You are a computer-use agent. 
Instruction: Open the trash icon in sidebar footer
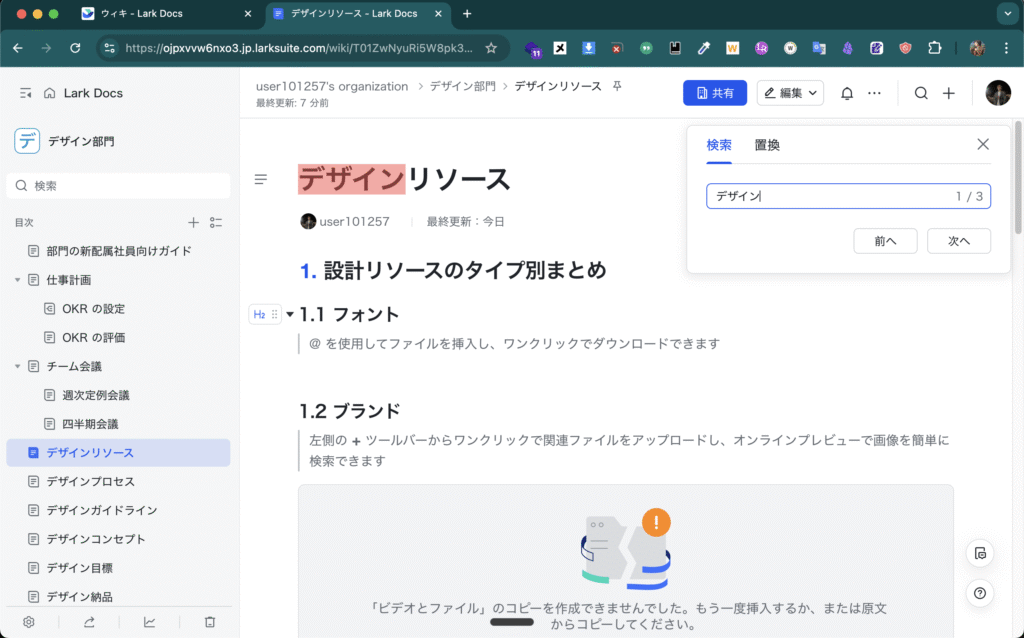coord(210,622)
